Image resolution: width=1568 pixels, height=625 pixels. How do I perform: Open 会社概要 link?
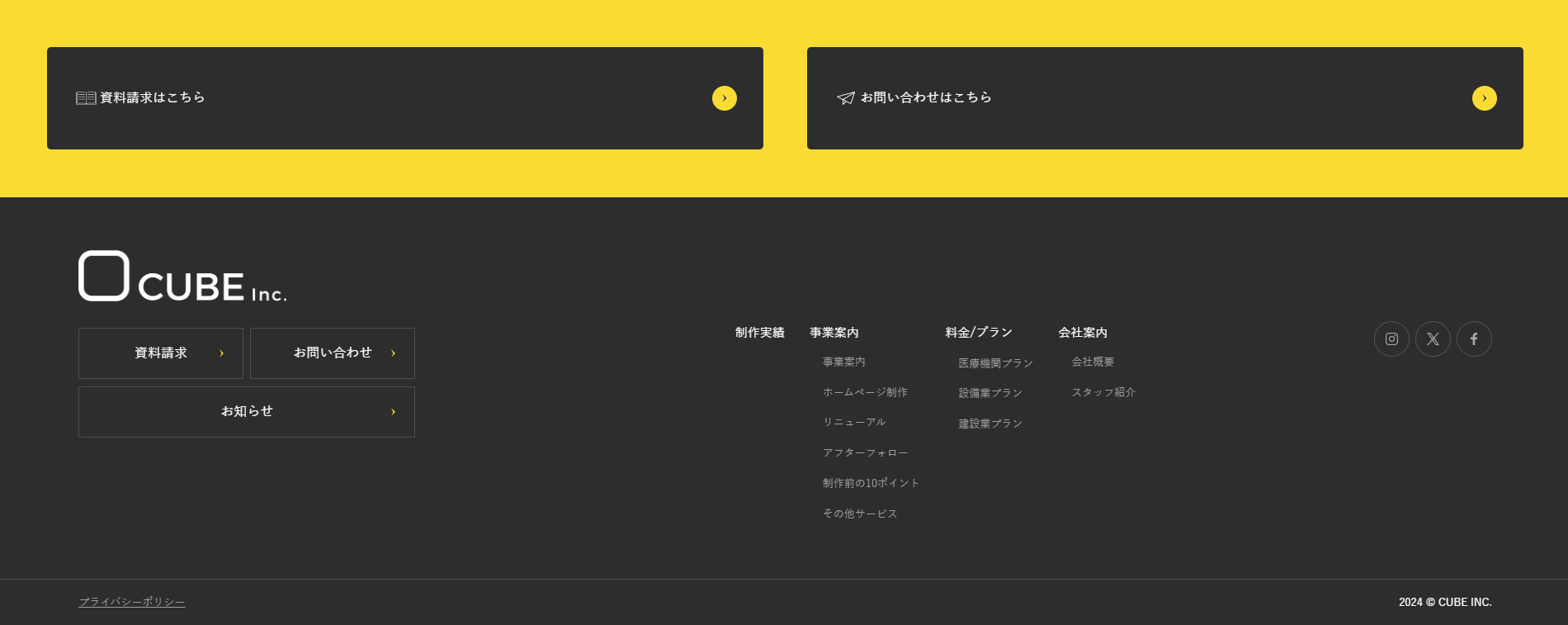(1093, 362)
